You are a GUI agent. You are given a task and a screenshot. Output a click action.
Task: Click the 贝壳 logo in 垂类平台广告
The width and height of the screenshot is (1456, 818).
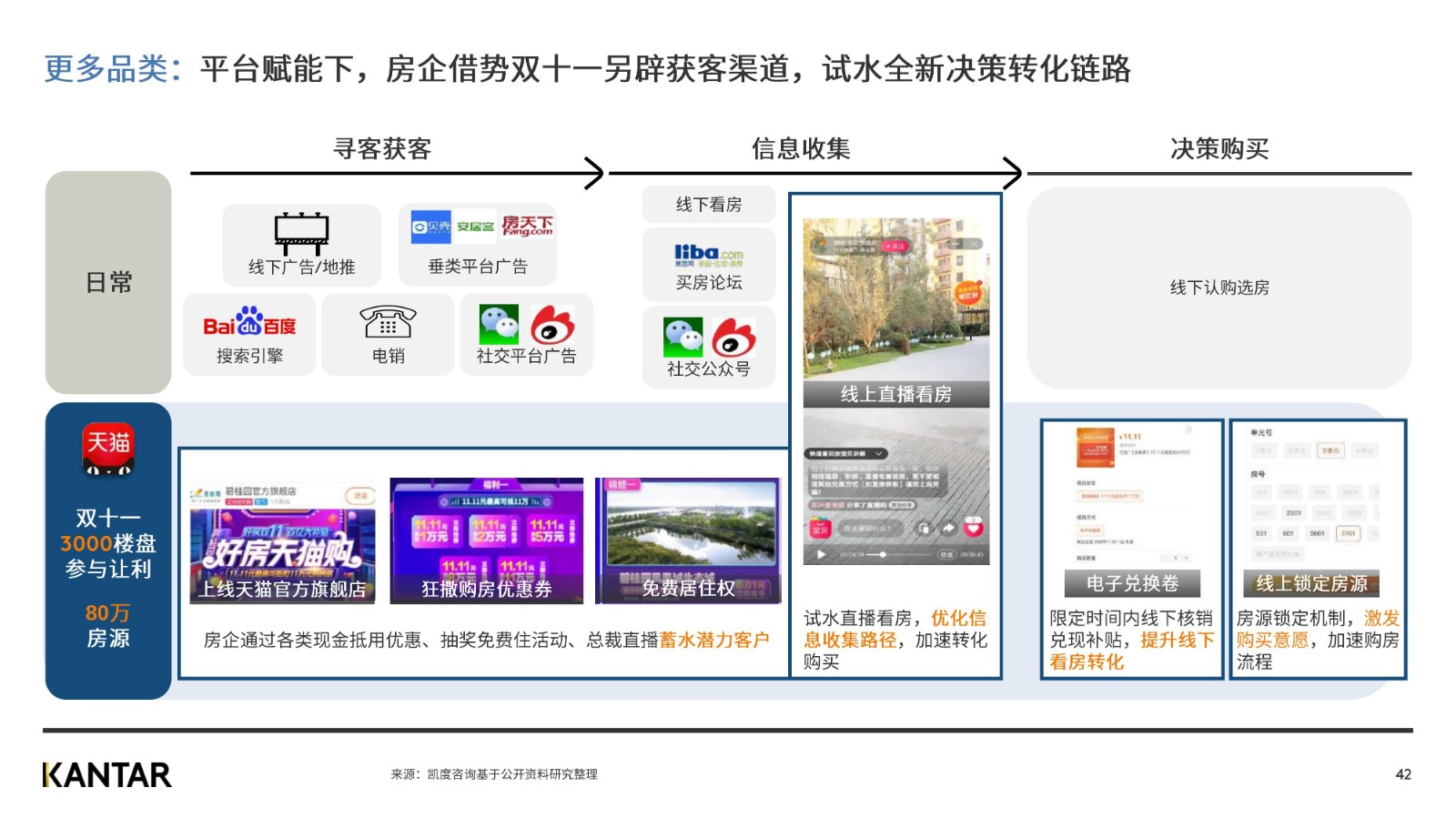point(431,227)
